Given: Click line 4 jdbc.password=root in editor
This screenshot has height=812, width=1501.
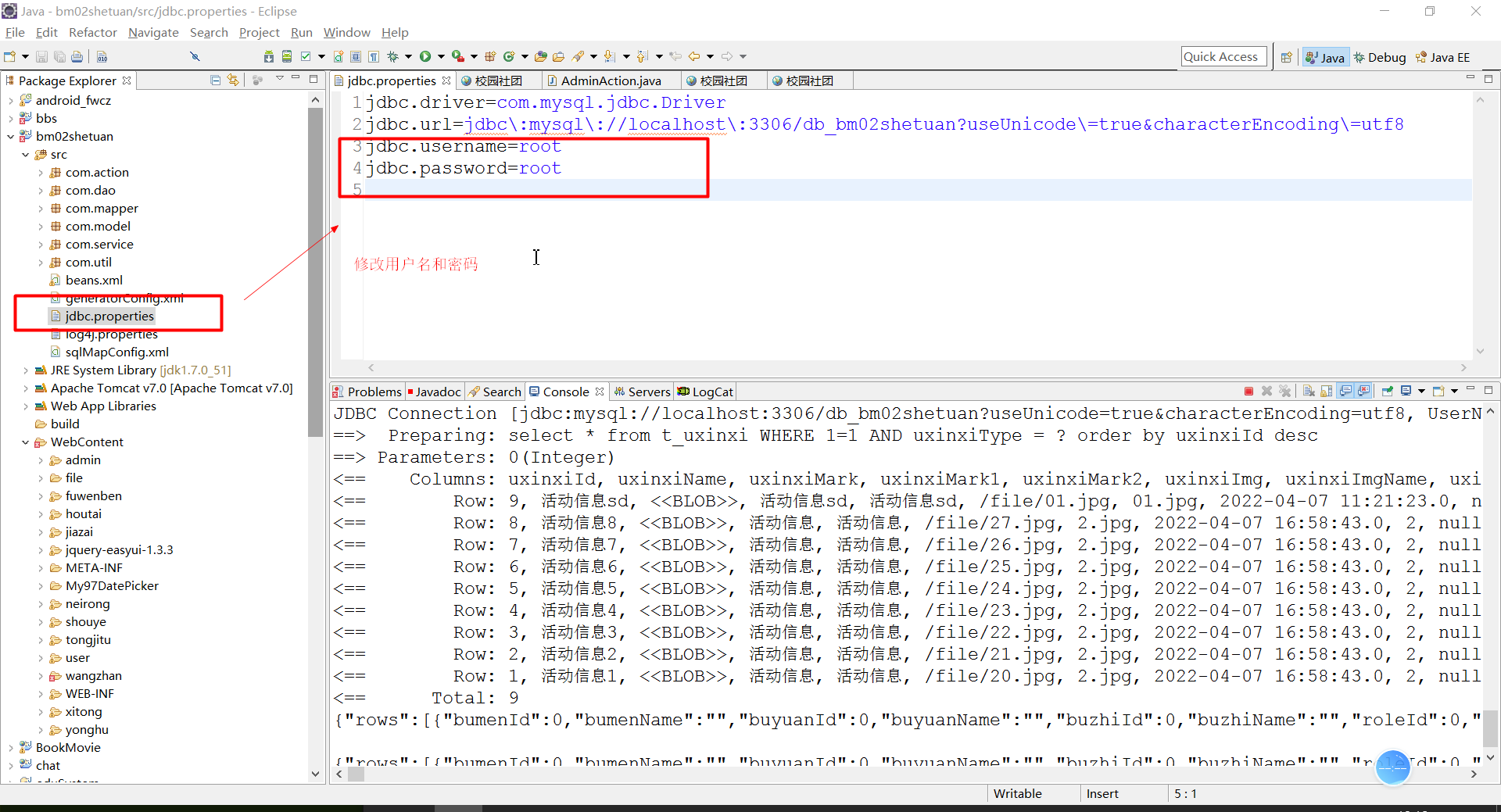Looking at the screenshot, I should click(463, 168).
